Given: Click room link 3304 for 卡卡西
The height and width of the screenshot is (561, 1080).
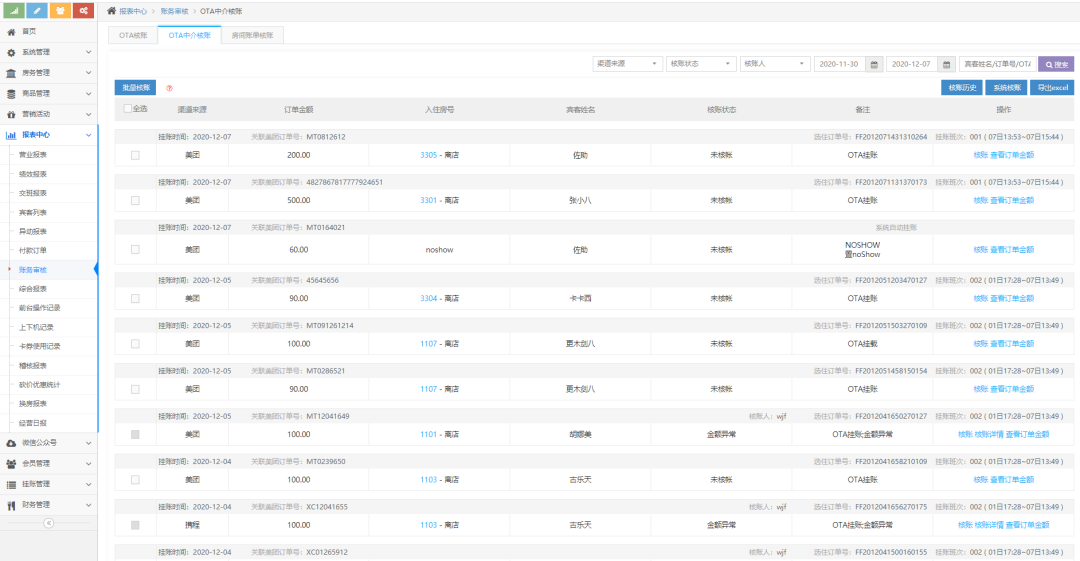Looking at the screenshot, I should point(428,298).
